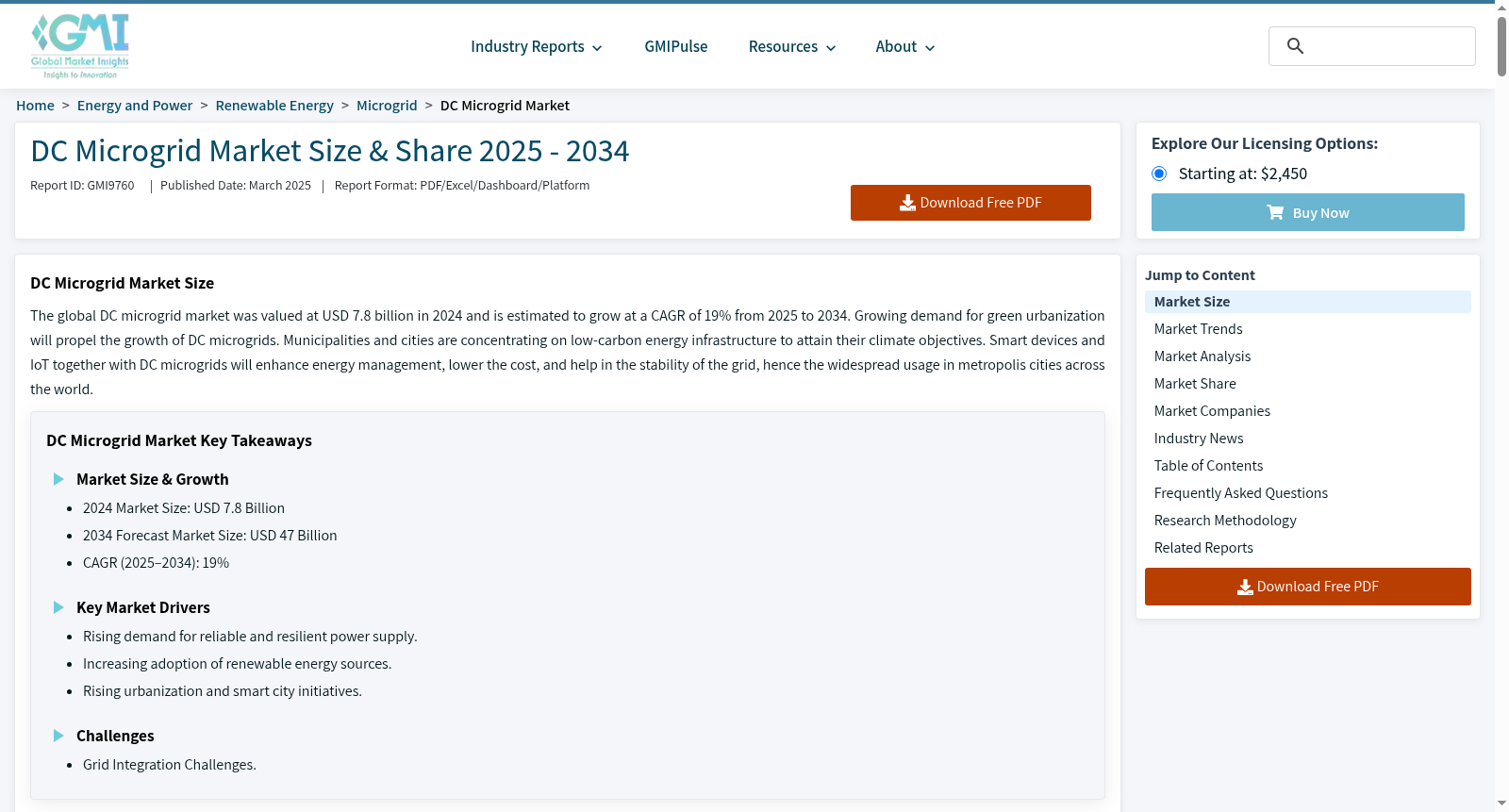Click 'Grid Integration Challenges.' bullet
1509x812 pixels.
click(x=170, y=765)
